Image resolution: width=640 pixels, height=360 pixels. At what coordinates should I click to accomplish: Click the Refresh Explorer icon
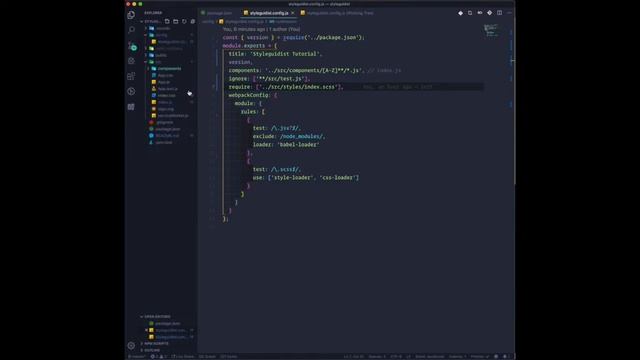pos(184,21)
